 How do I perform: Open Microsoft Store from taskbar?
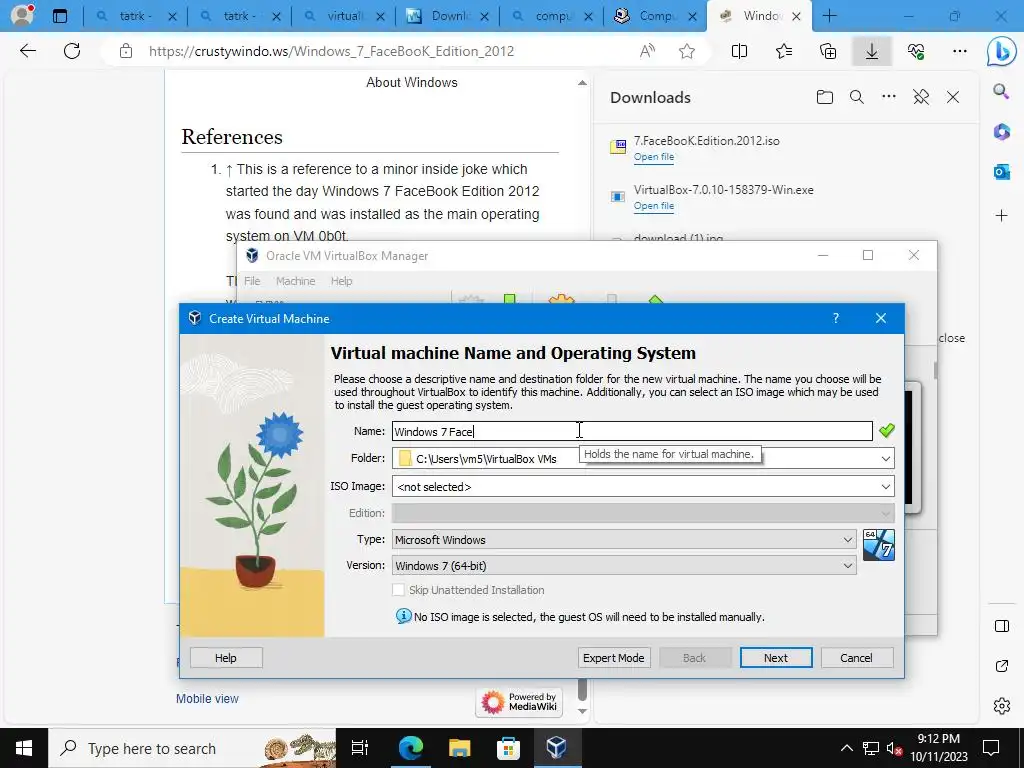coord(508,748)
